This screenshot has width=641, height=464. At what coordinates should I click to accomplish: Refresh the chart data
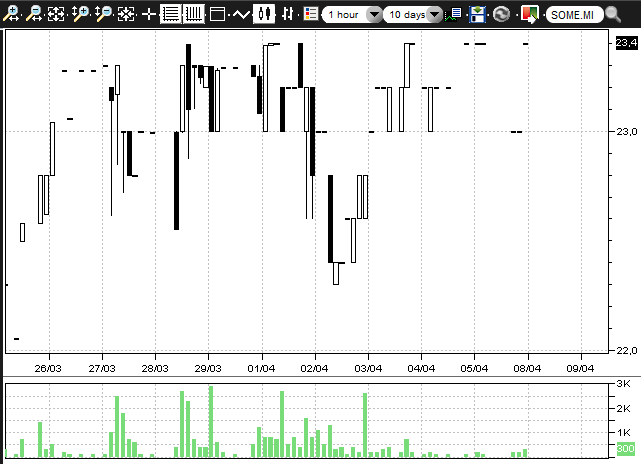[x=501, y=14]
